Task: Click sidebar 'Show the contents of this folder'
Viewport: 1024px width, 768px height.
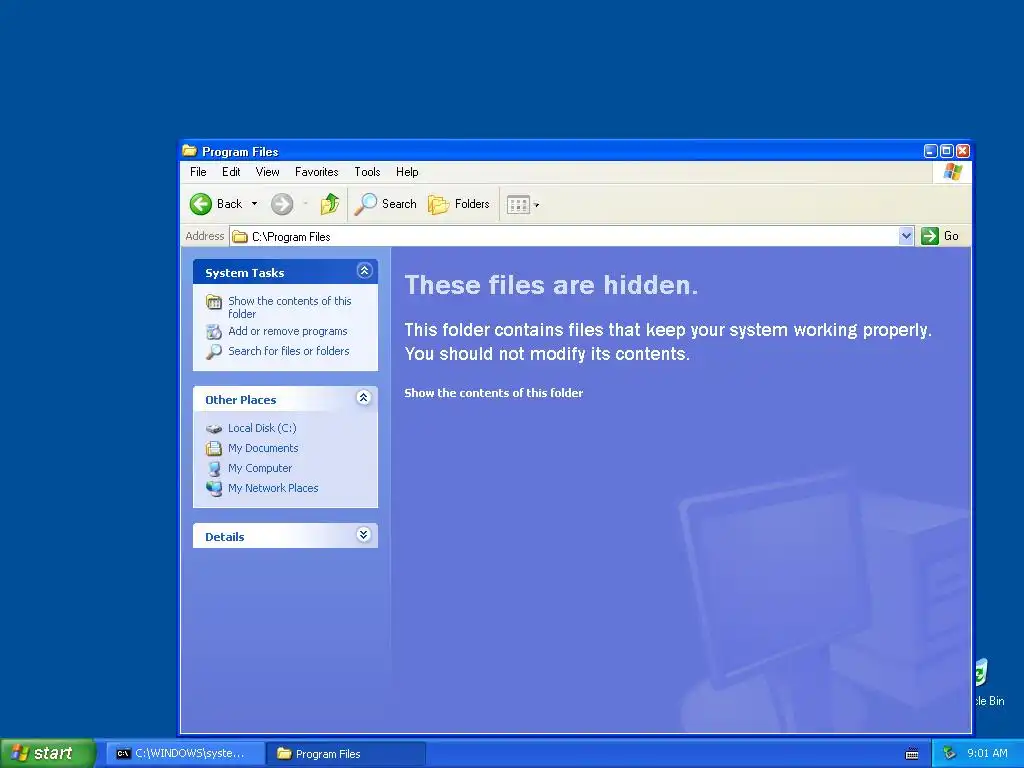Action: pos(289,307)
